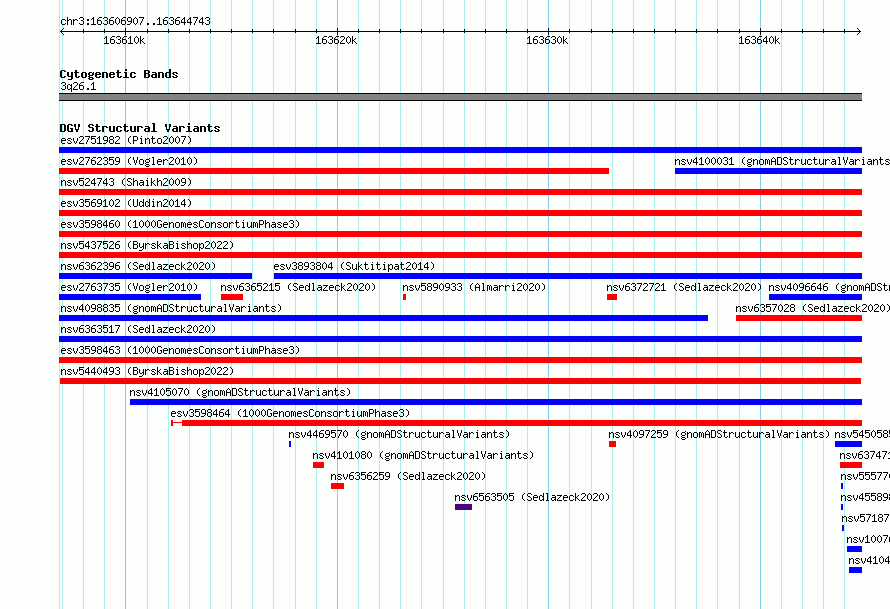Click the esv2751982 (Pinto2007) variant label

126,140
